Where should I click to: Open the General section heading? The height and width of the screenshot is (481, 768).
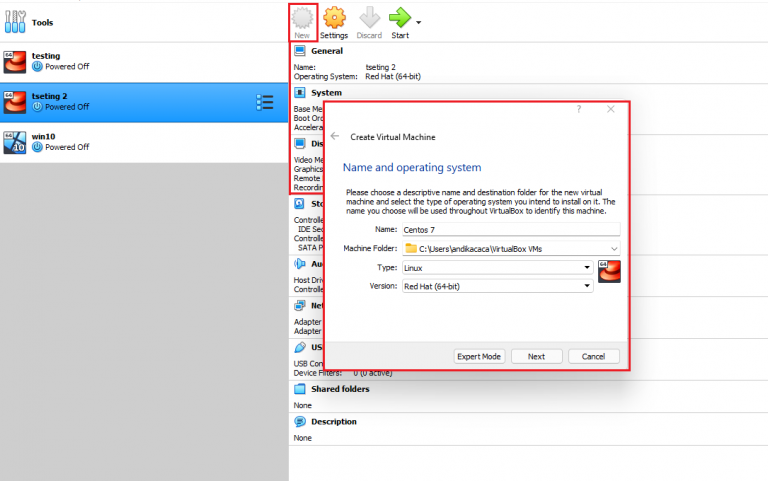pyautogui.click(x=327, y=51)
